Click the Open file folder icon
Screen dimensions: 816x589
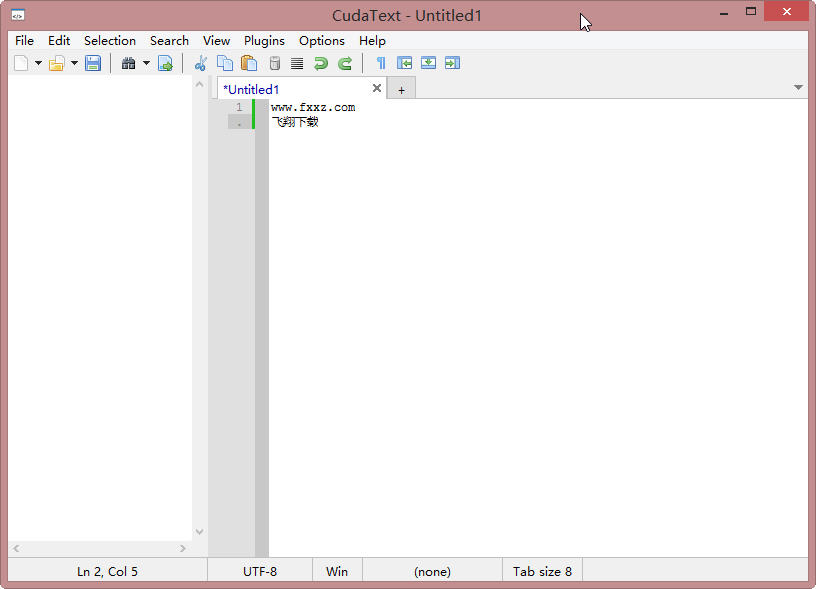coord(57,63)
